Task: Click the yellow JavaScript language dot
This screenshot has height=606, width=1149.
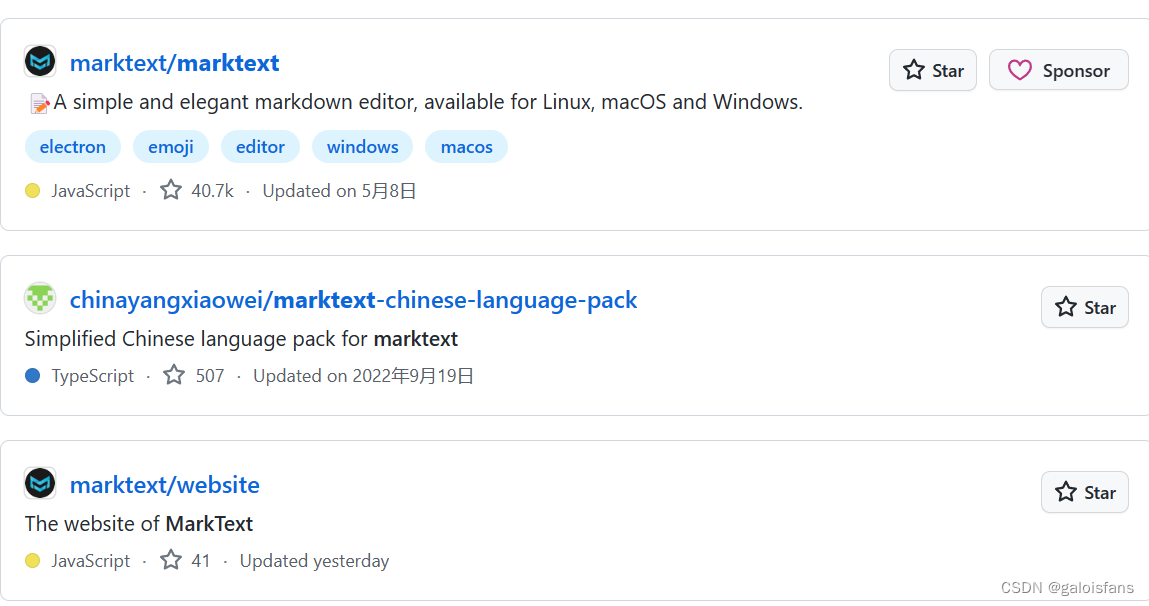Action: coord(32,189)
